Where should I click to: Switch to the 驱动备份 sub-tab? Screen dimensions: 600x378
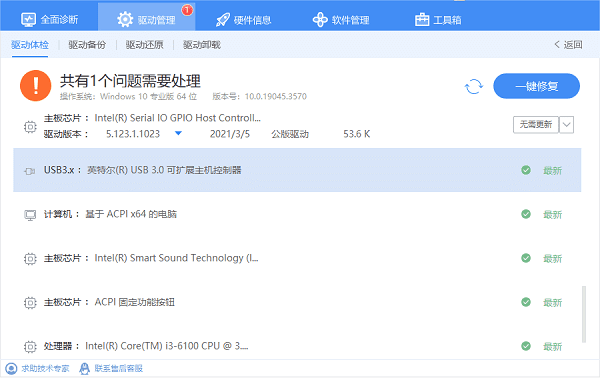coord(87,45)
